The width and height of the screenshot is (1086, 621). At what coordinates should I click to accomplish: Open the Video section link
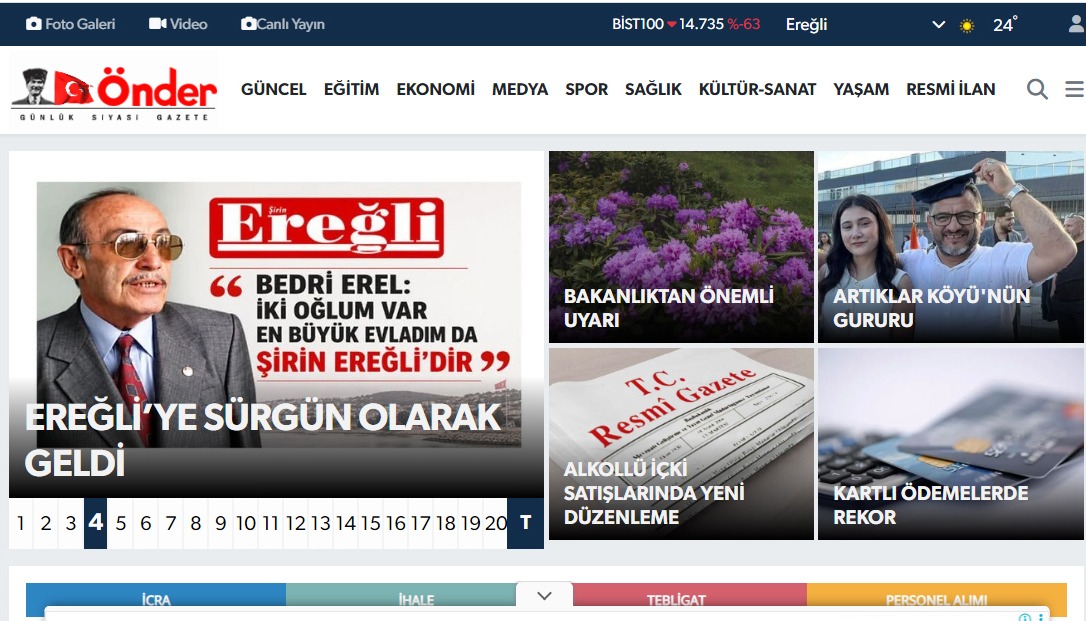point(178,24)
